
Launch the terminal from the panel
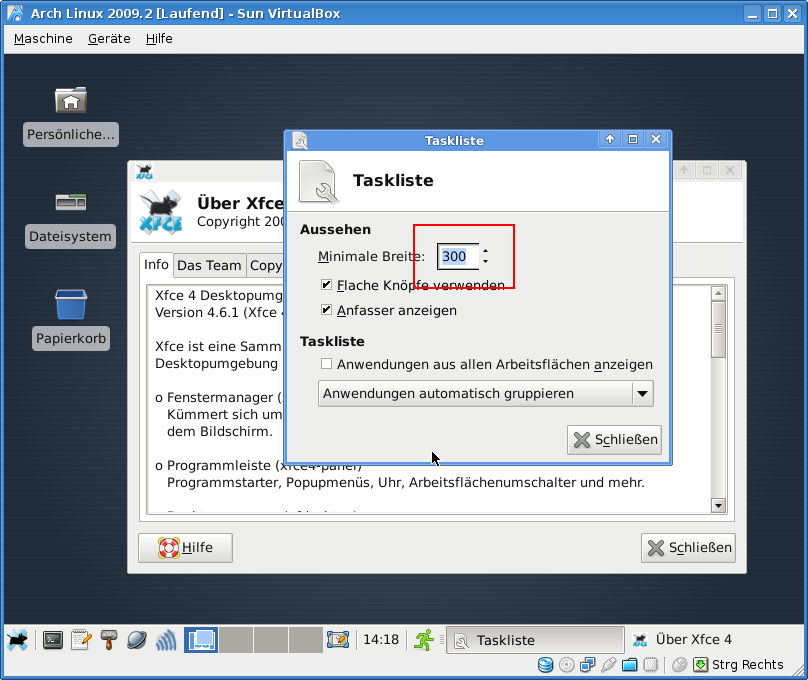coord(53,640)
